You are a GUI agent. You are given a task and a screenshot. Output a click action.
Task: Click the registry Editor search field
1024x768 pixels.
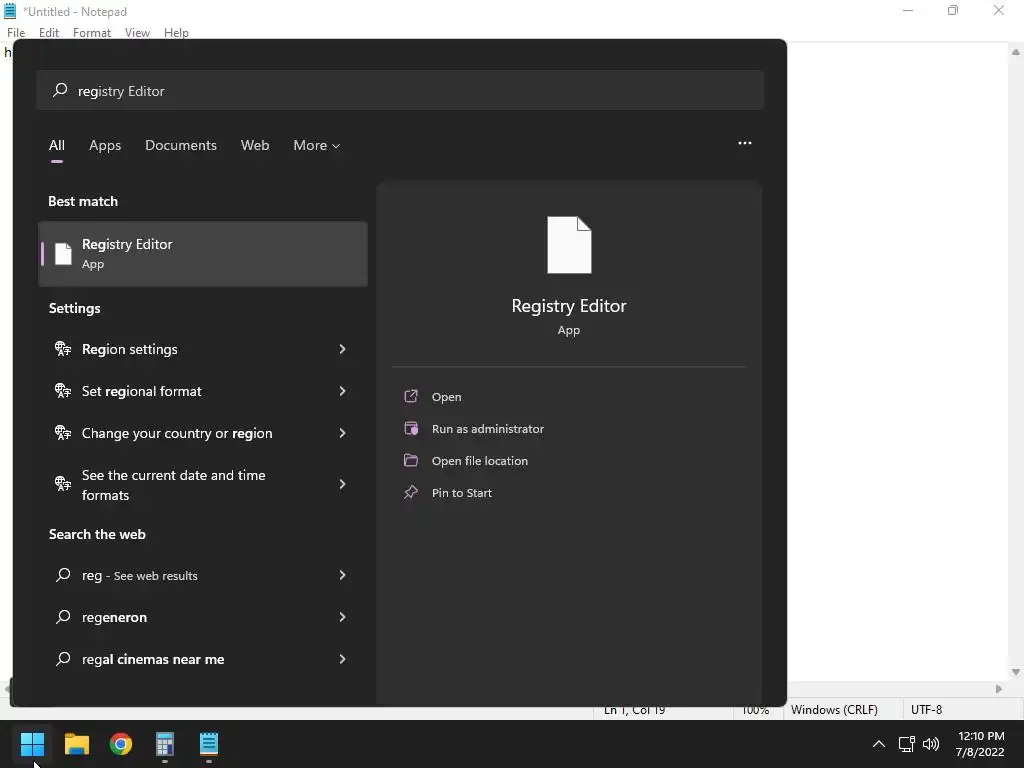tap(400, 90)
